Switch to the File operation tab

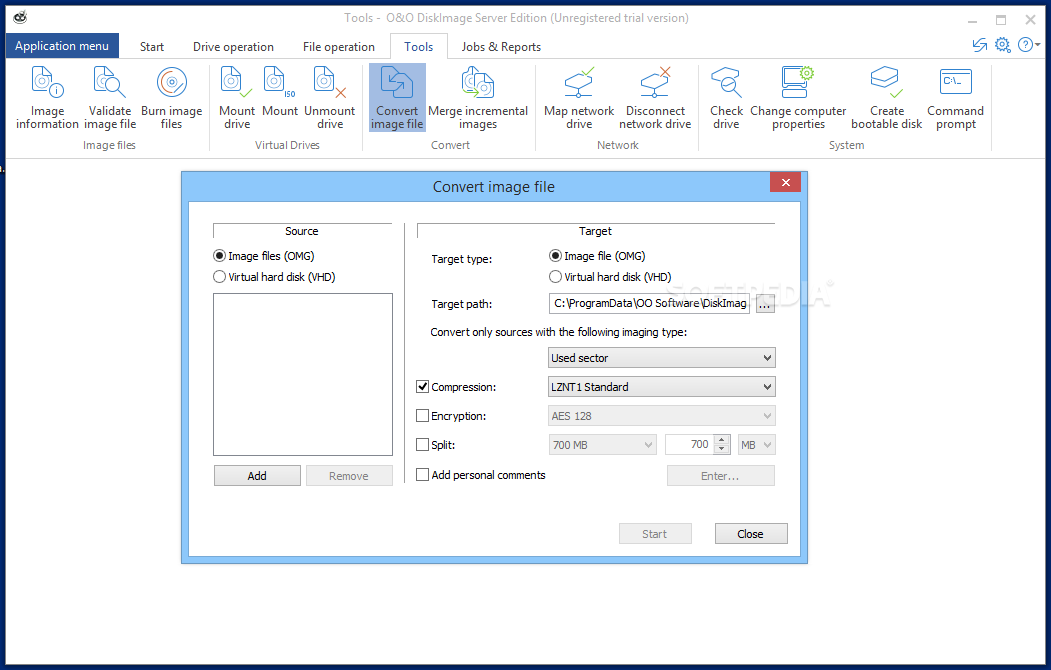338,47
